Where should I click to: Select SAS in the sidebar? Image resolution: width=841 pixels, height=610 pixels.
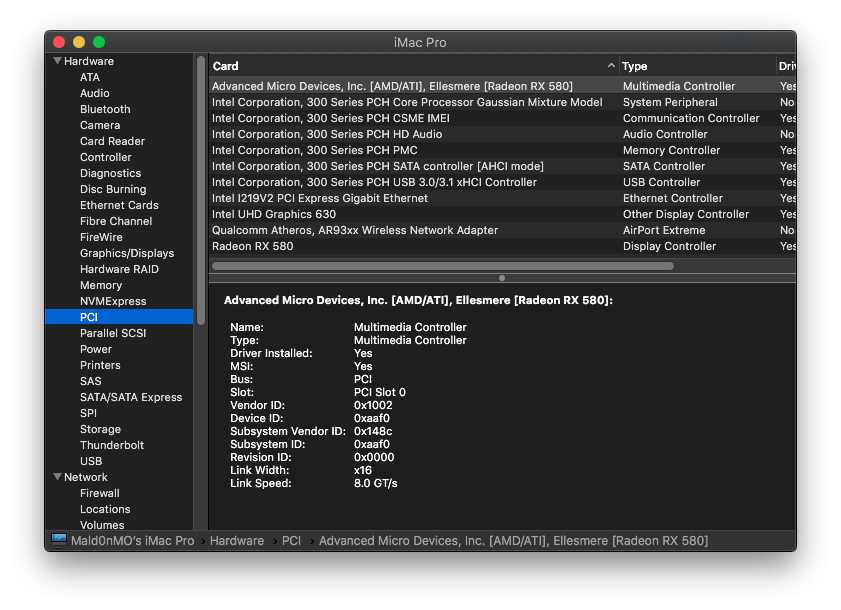pyautogui.click(x=91, y=381)
